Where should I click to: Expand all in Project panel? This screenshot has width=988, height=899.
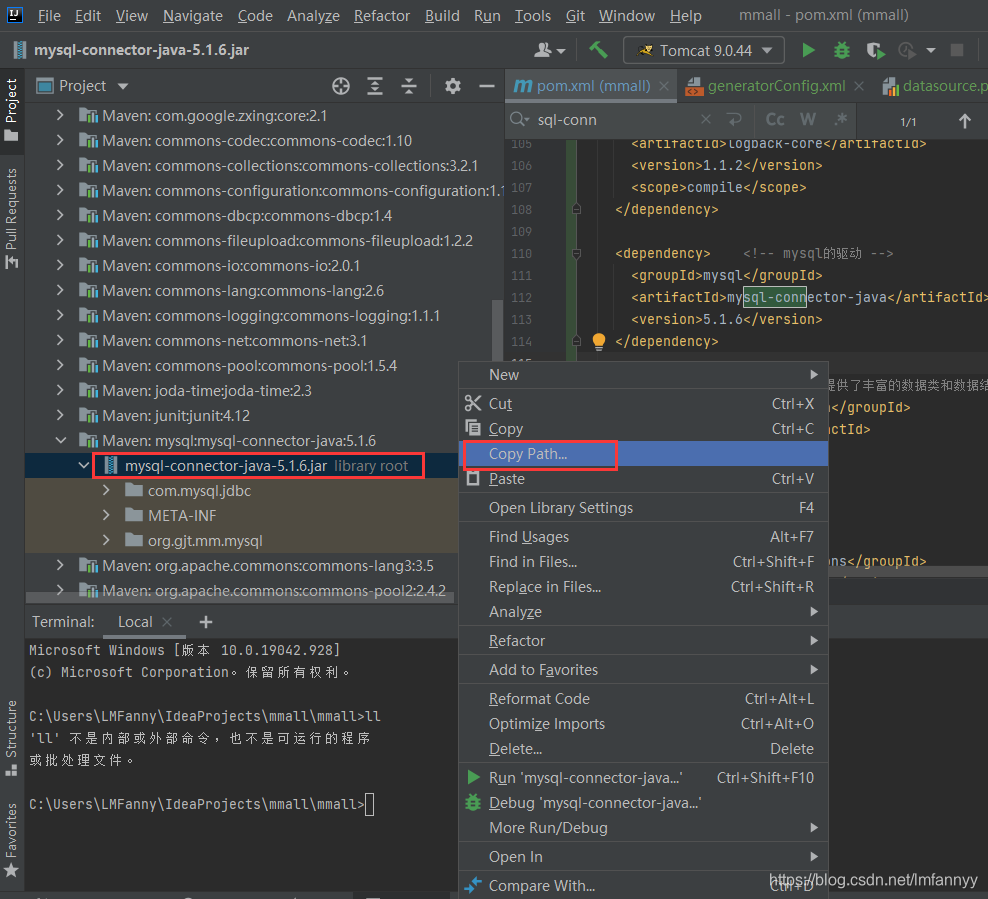coord(375,86)
